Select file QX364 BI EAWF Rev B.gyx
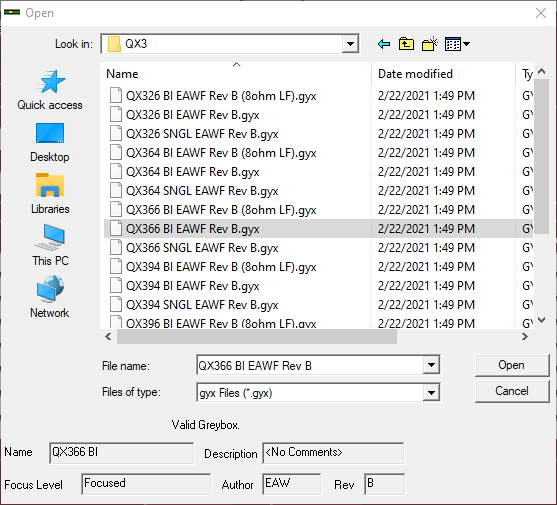 coord(193,172)
